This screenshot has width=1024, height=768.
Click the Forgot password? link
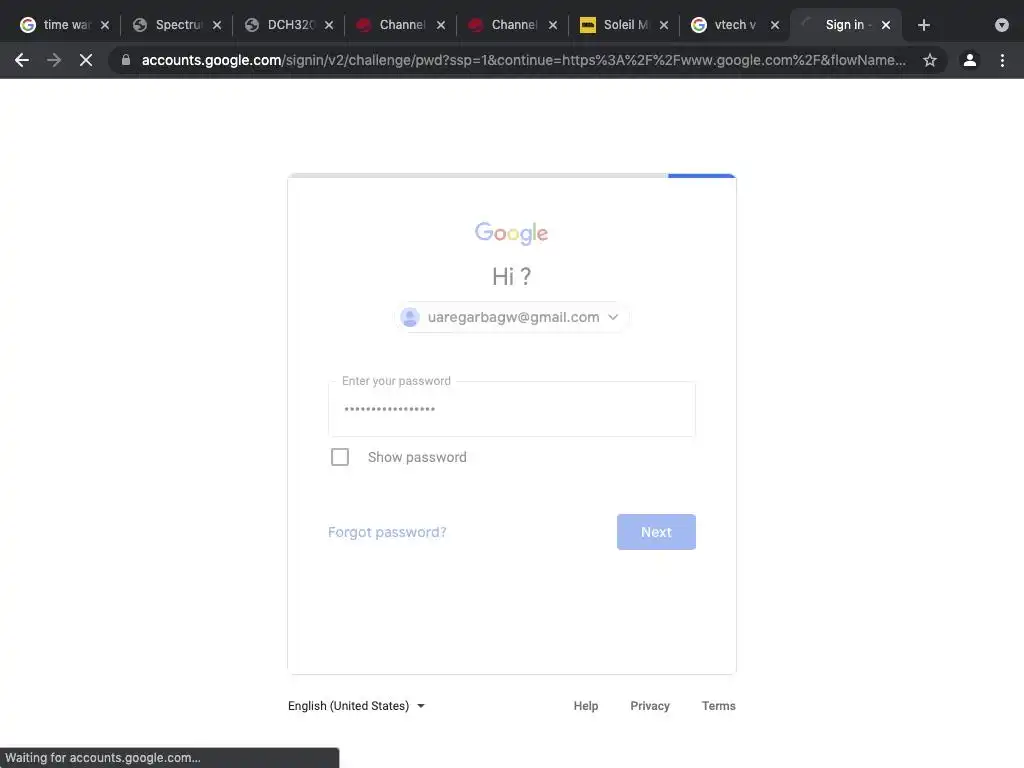pos(387,532)
